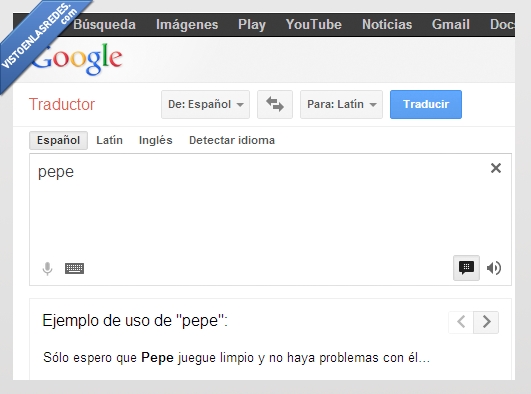
Task: Listen to text with the speaker icon
Action: 494,268
